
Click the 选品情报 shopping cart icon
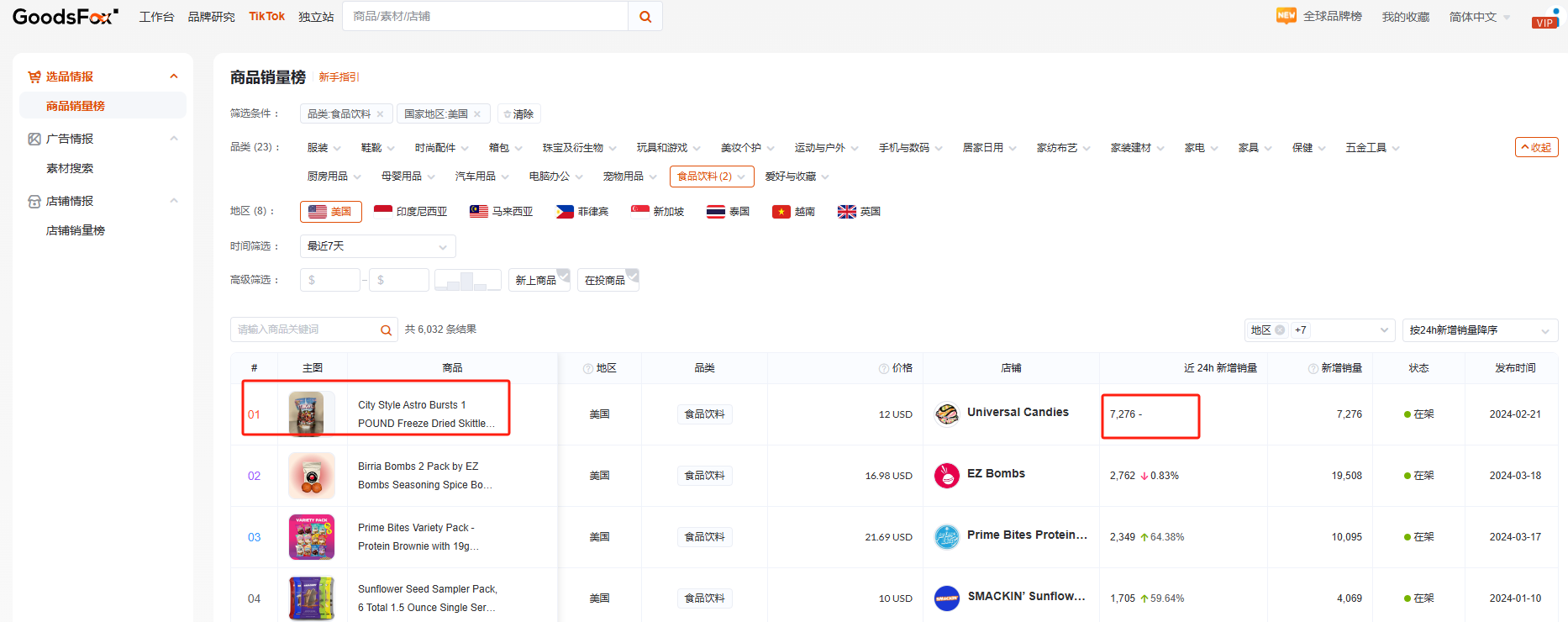[x=34, y=76]
